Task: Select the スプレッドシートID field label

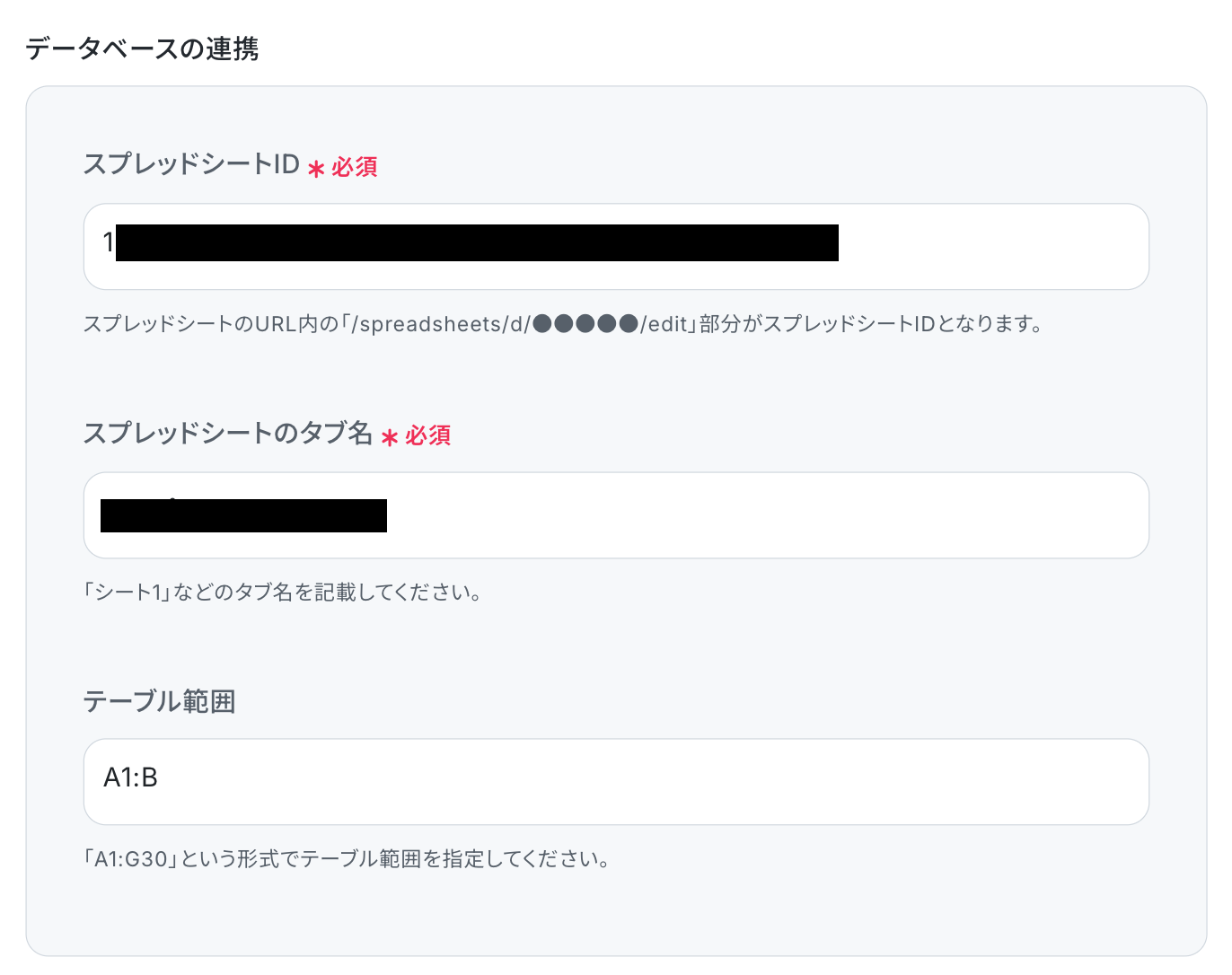Action: 191,164
